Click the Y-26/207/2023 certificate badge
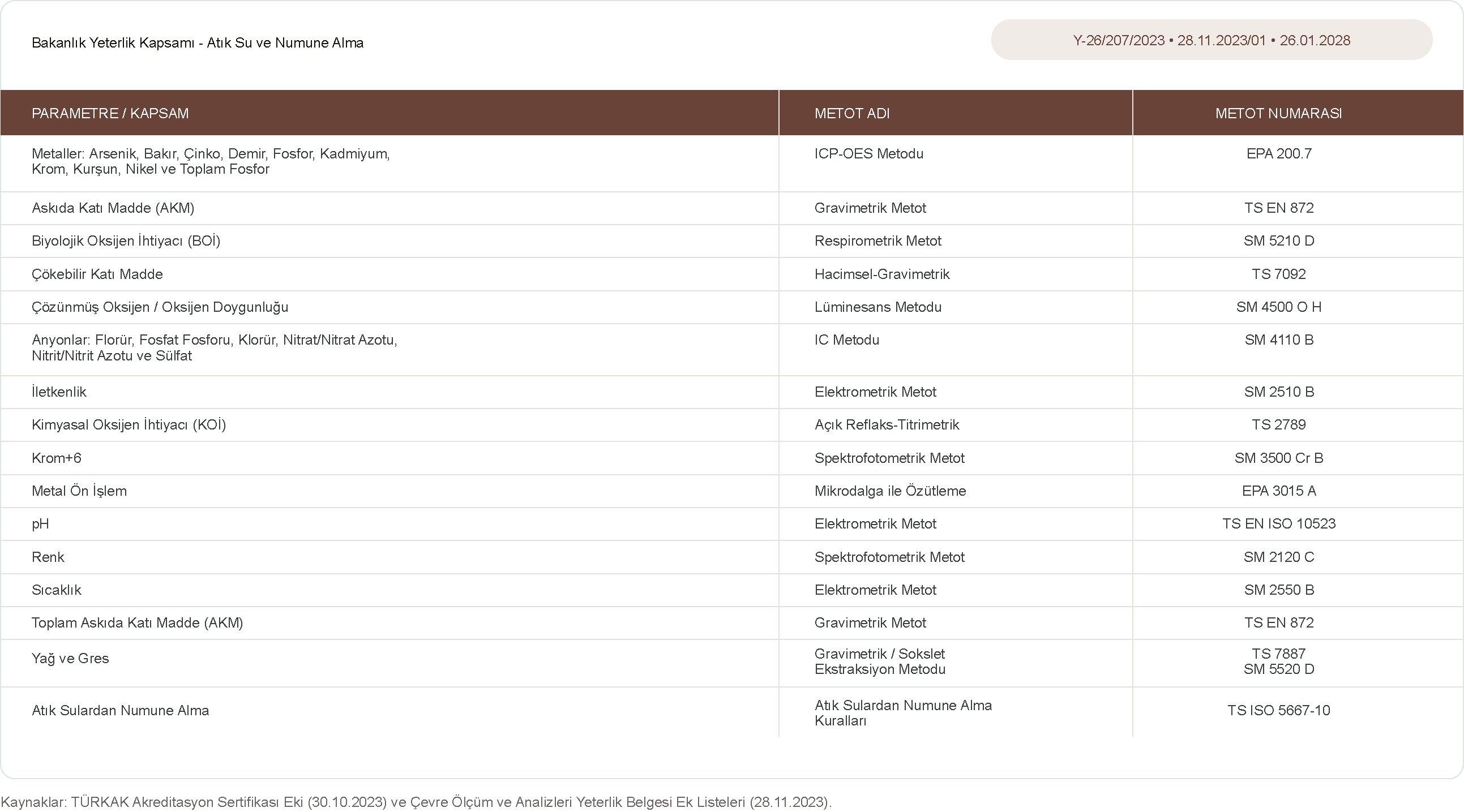The image size is (1464, 812). click(1211, 40)
